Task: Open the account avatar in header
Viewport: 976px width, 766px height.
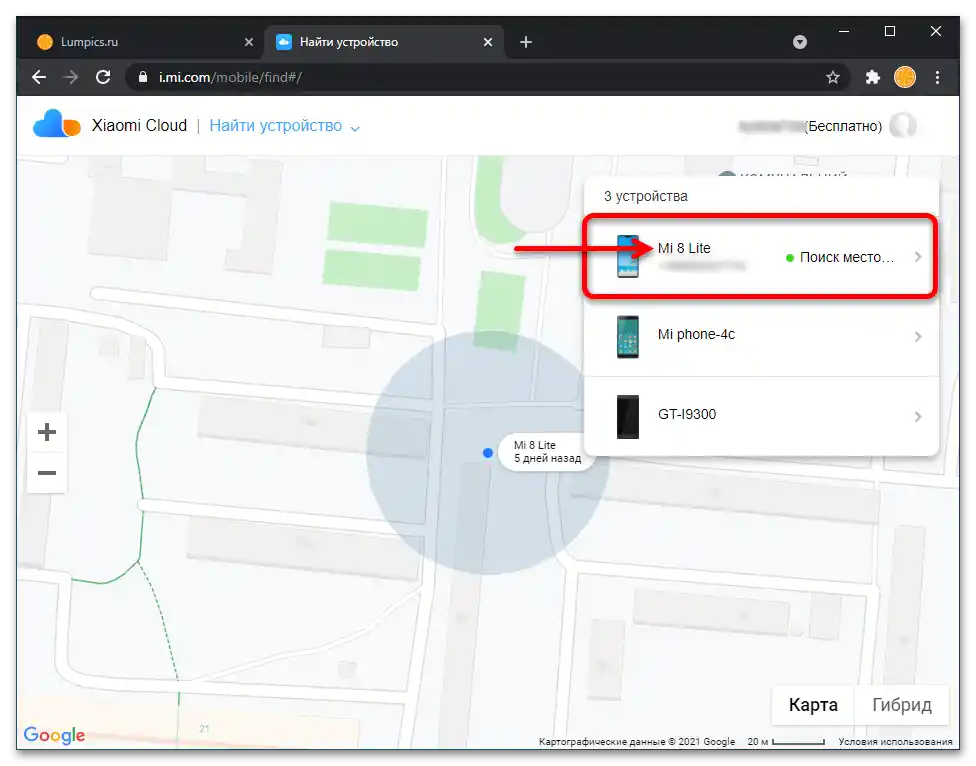Action: (x=903, y=125)
